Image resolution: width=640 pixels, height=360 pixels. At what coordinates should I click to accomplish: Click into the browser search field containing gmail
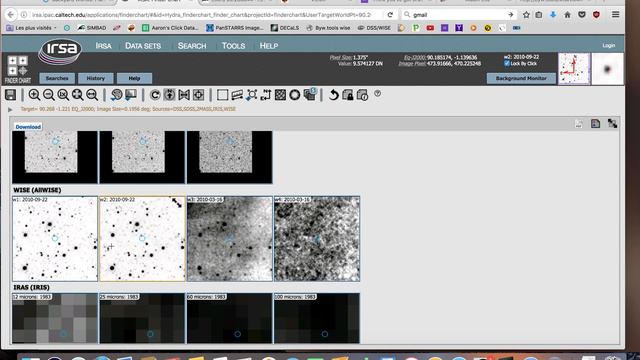(x=459, y=15)
